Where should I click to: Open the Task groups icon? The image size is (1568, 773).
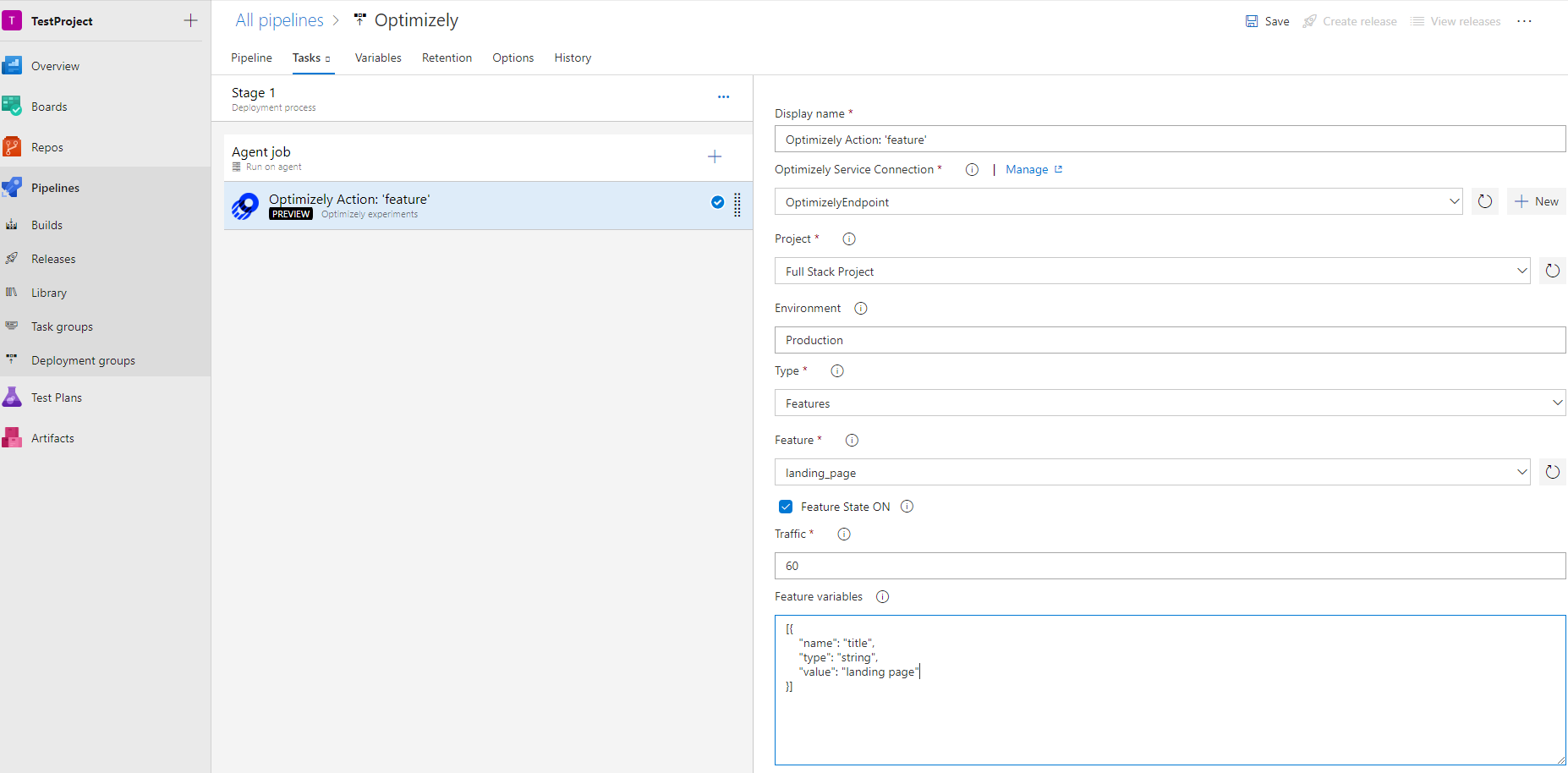(12, 326)
